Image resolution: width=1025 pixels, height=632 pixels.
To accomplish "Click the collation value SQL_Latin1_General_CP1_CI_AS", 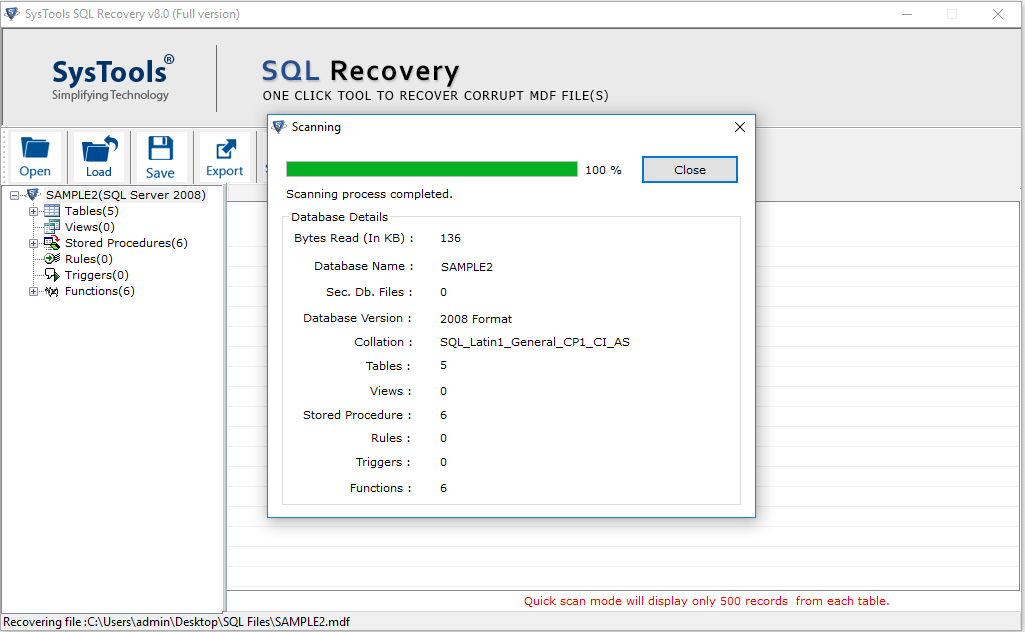I will tap(535, 342).
